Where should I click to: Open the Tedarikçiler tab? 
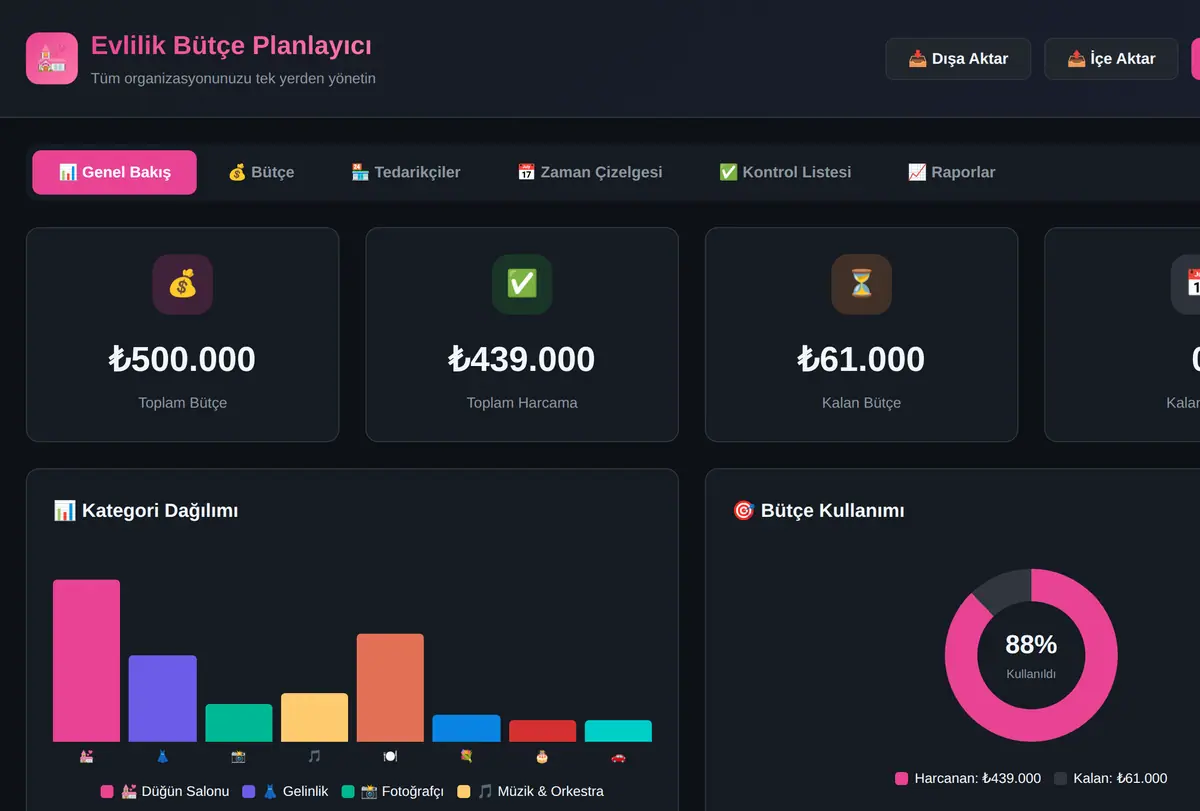(406, 172)
